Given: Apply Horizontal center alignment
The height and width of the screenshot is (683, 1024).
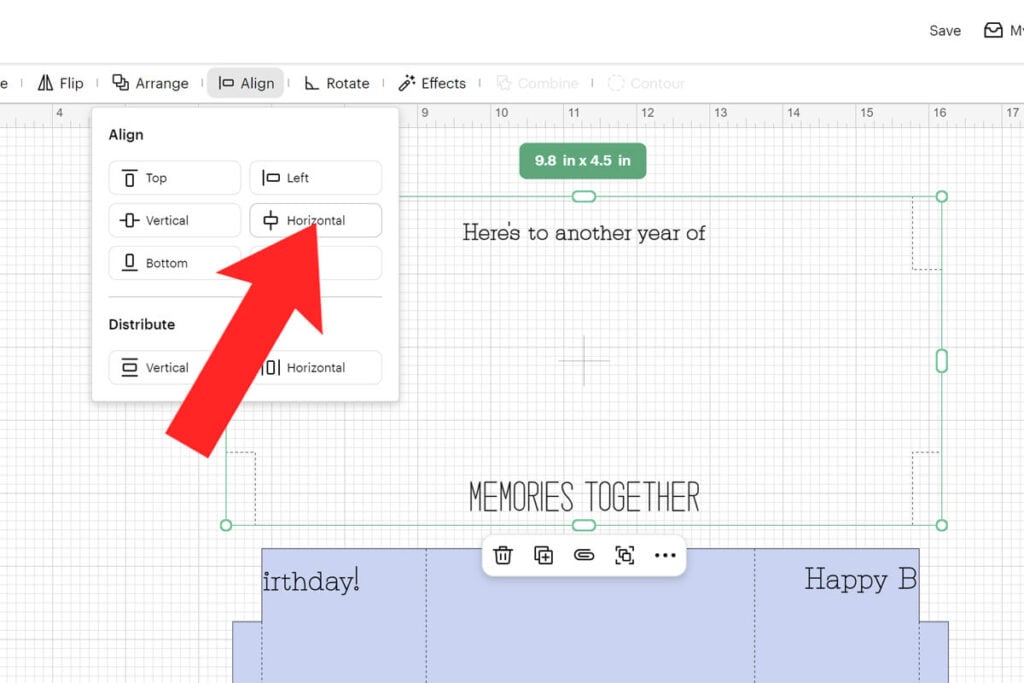Looking at the screenshot, I should 315,220.
